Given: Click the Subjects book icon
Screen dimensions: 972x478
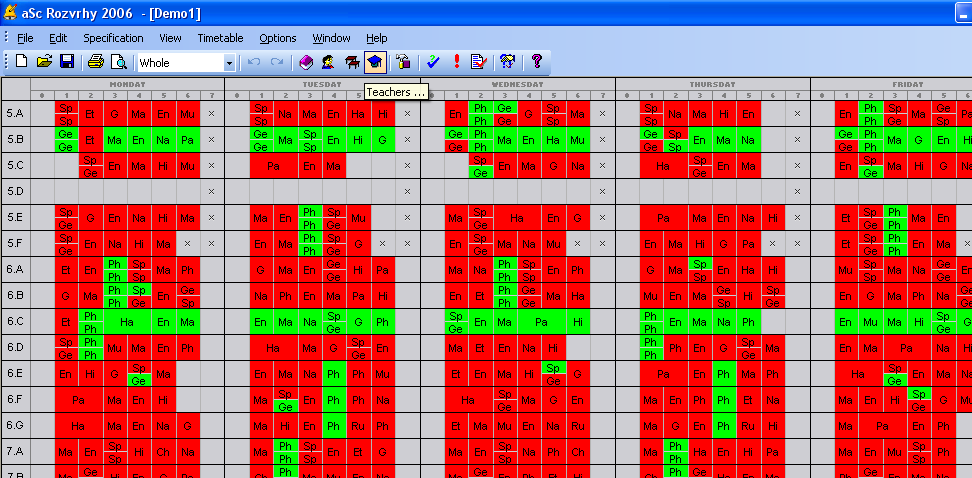Looking at the screenshot, I should coord(307,62).
